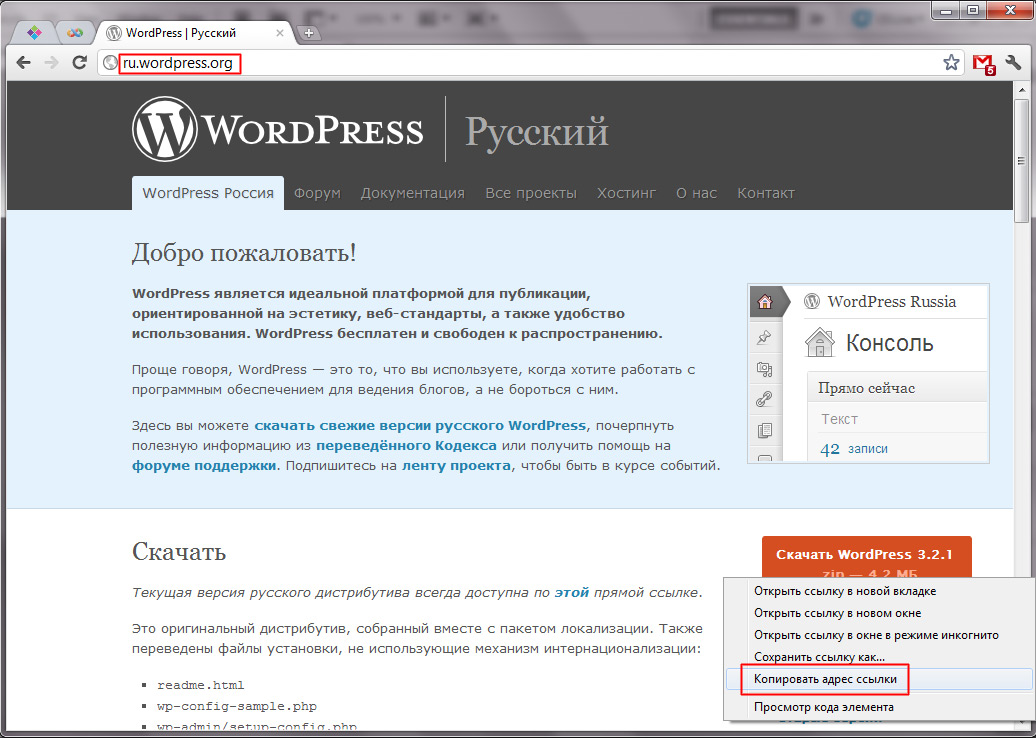Click the этой direct download link
The width and height of the screenshot is (1036, 738).
pos(572,593)
